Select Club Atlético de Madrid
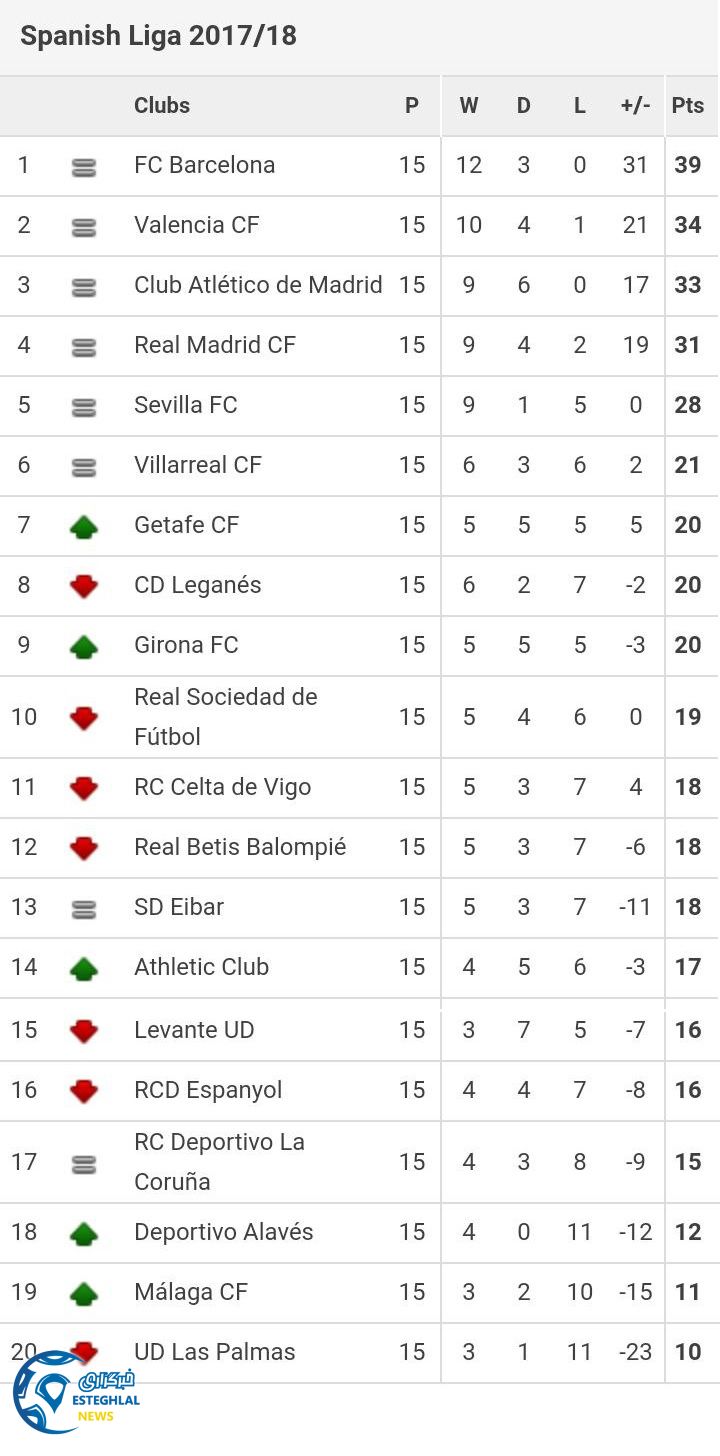 (258, 285)
